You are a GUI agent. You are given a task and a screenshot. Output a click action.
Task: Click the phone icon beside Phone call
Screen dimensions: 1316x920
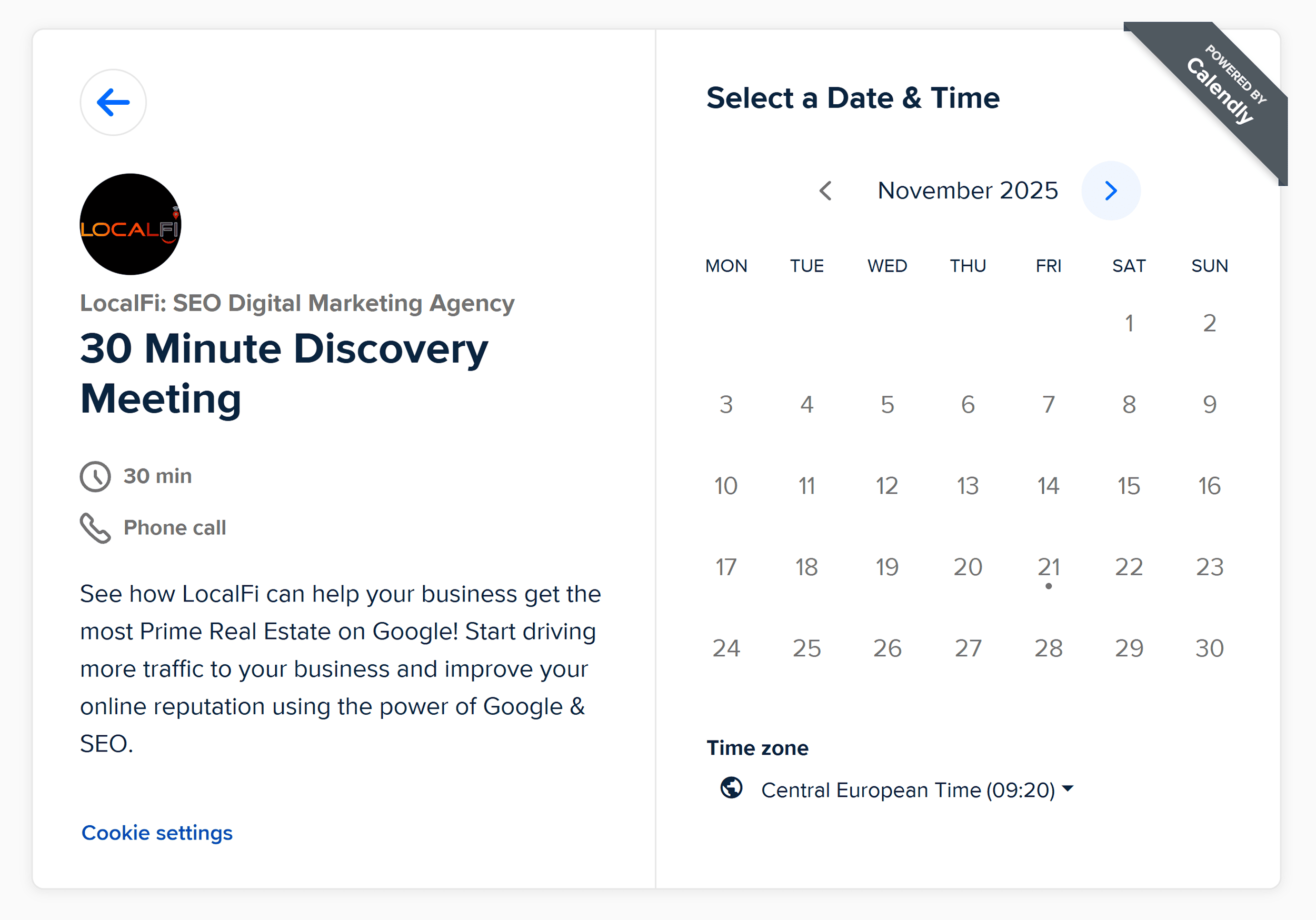point(96,527)
